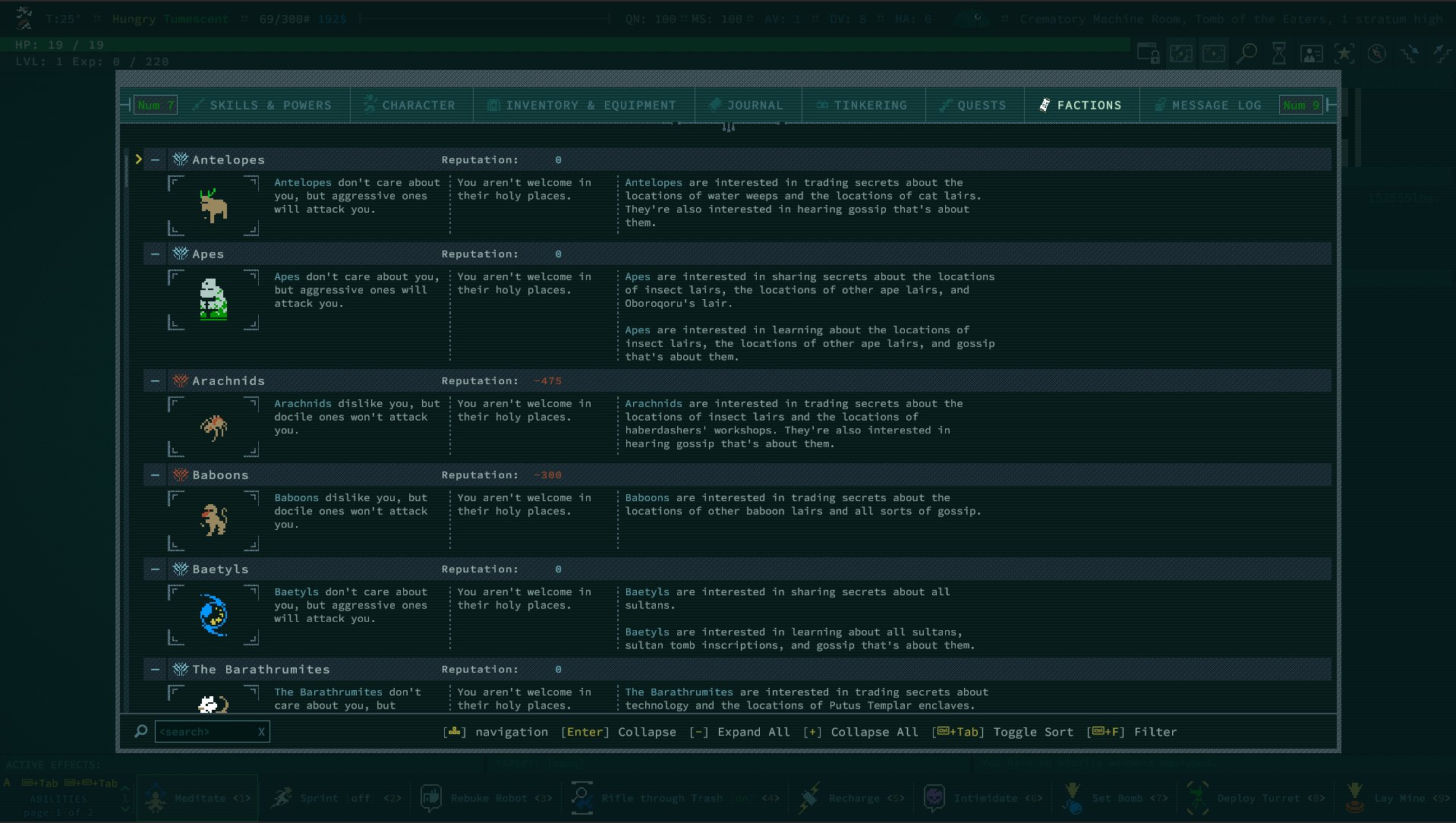Collapse the Arachnids faction entry
This screenshot has height=823, width=1456.
(x=155, y=380)
